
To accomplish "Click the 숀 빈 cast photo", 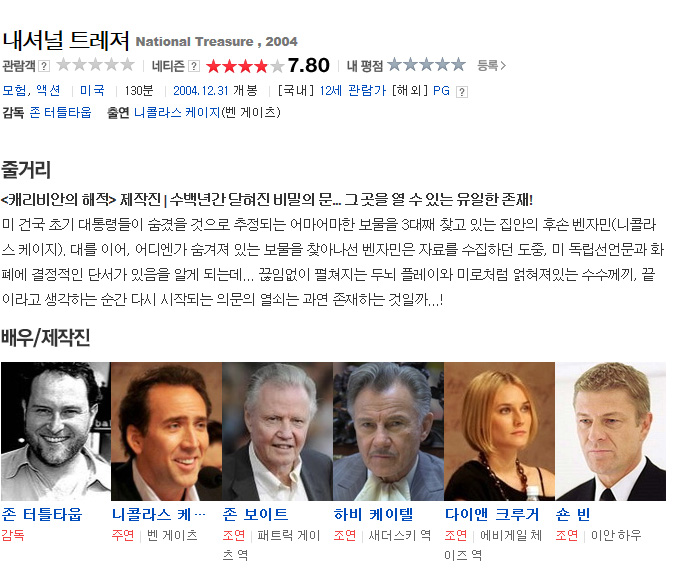I will pyautogui.click(x=611, y=431).
